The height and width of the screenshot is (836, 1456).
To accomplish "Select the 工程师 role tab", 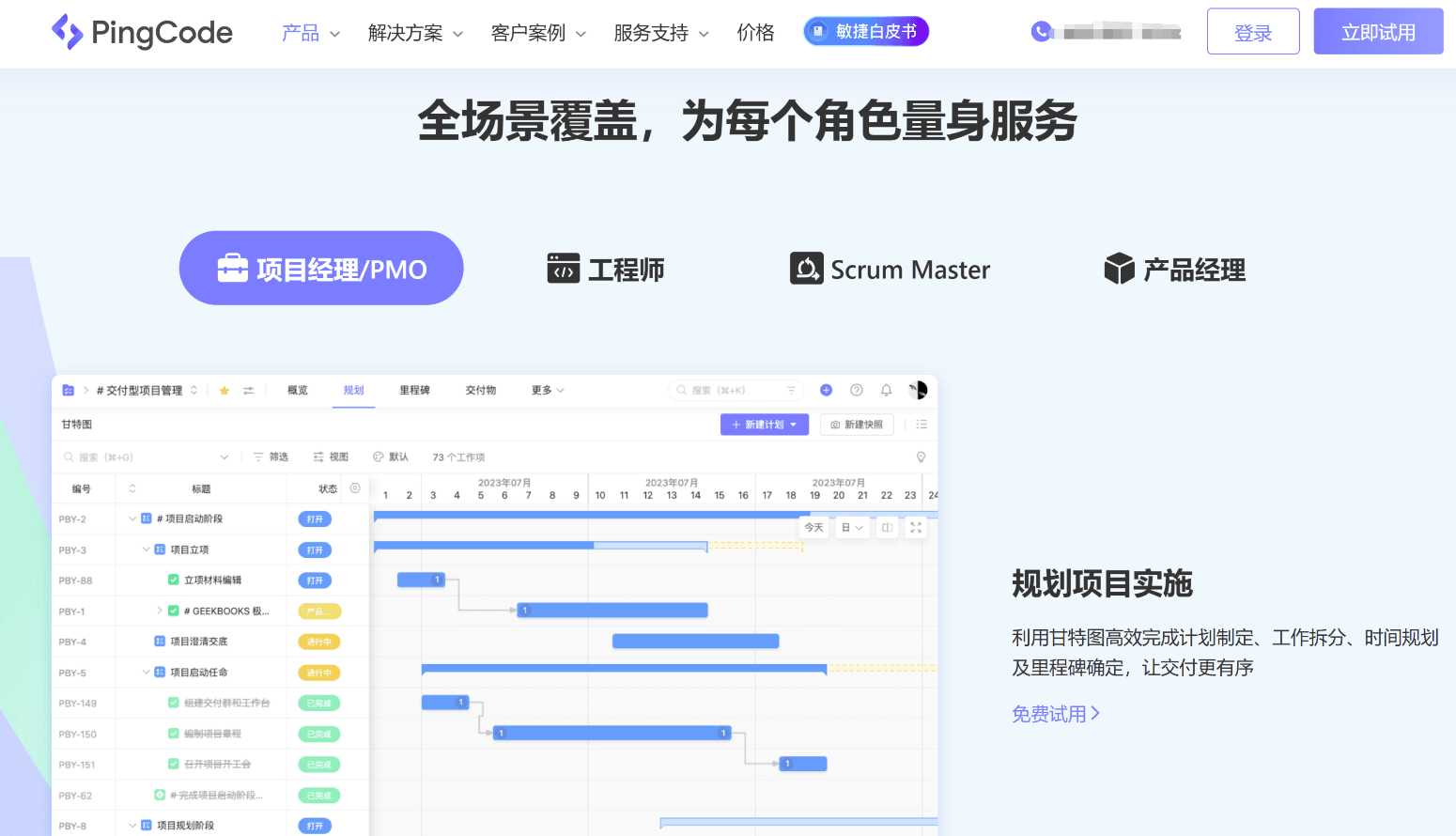I will [606, 270].
